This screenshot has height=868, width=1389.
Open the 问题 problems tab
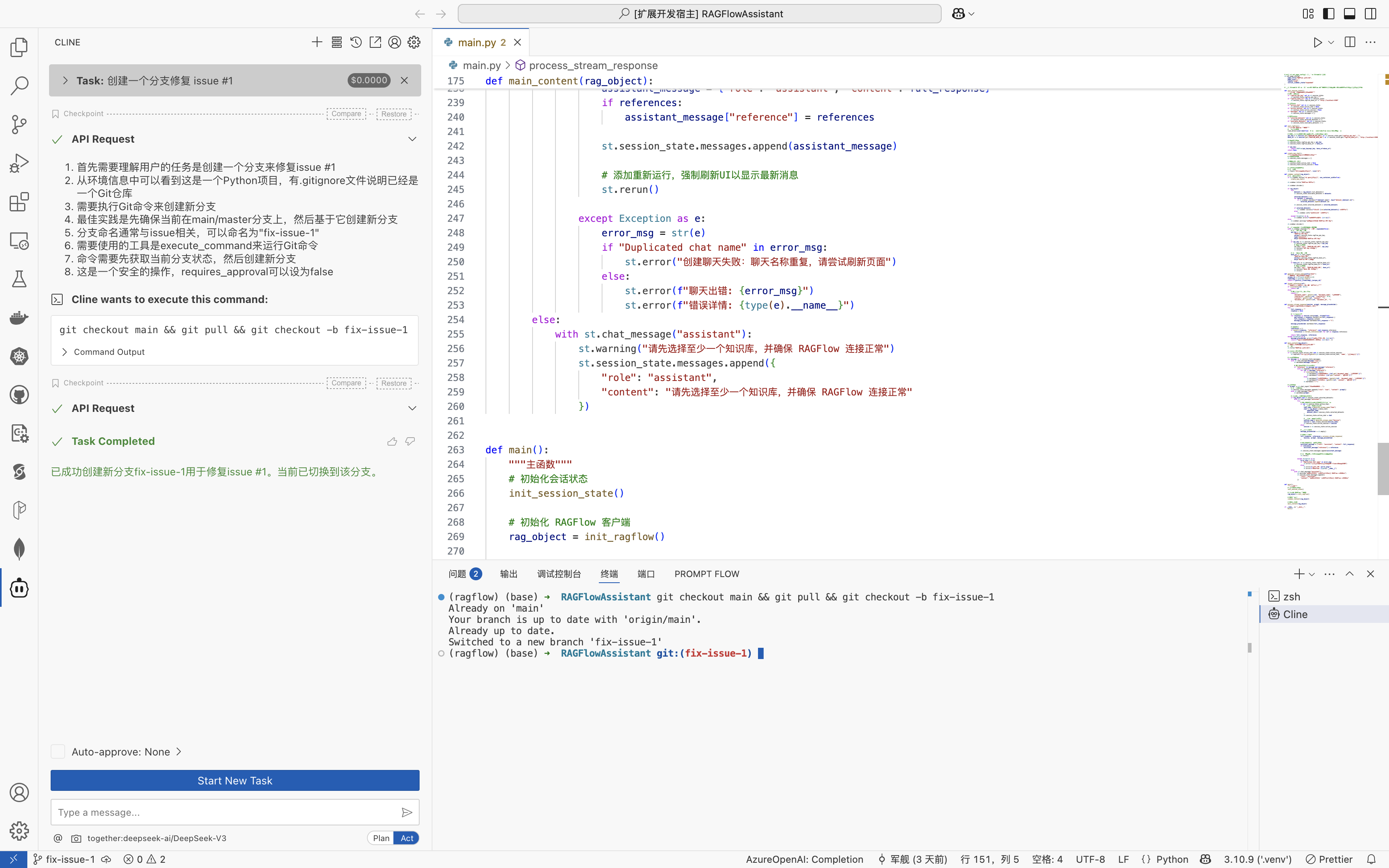[457, 574]
